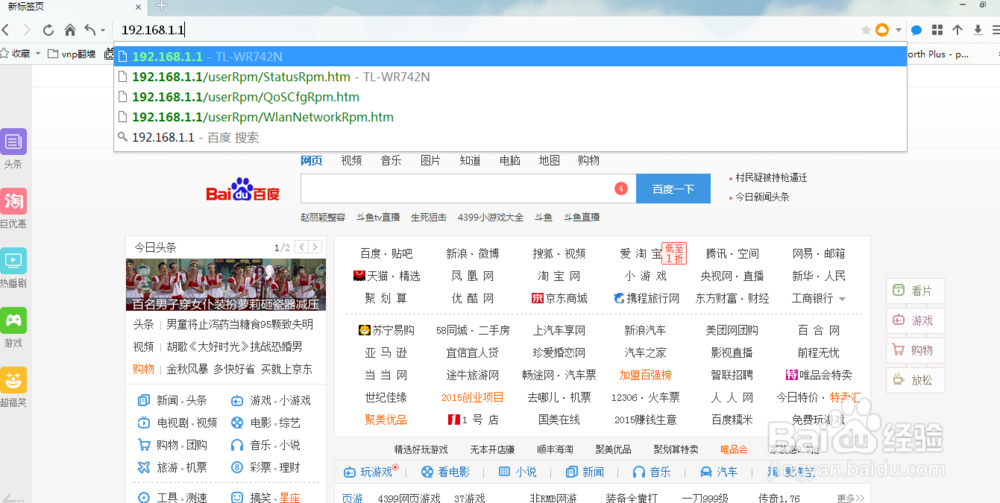Switch to the 音乐 search tab
Image resolution: width=1000 pixels, height=503 pixels.
click(x=391, y=161)
